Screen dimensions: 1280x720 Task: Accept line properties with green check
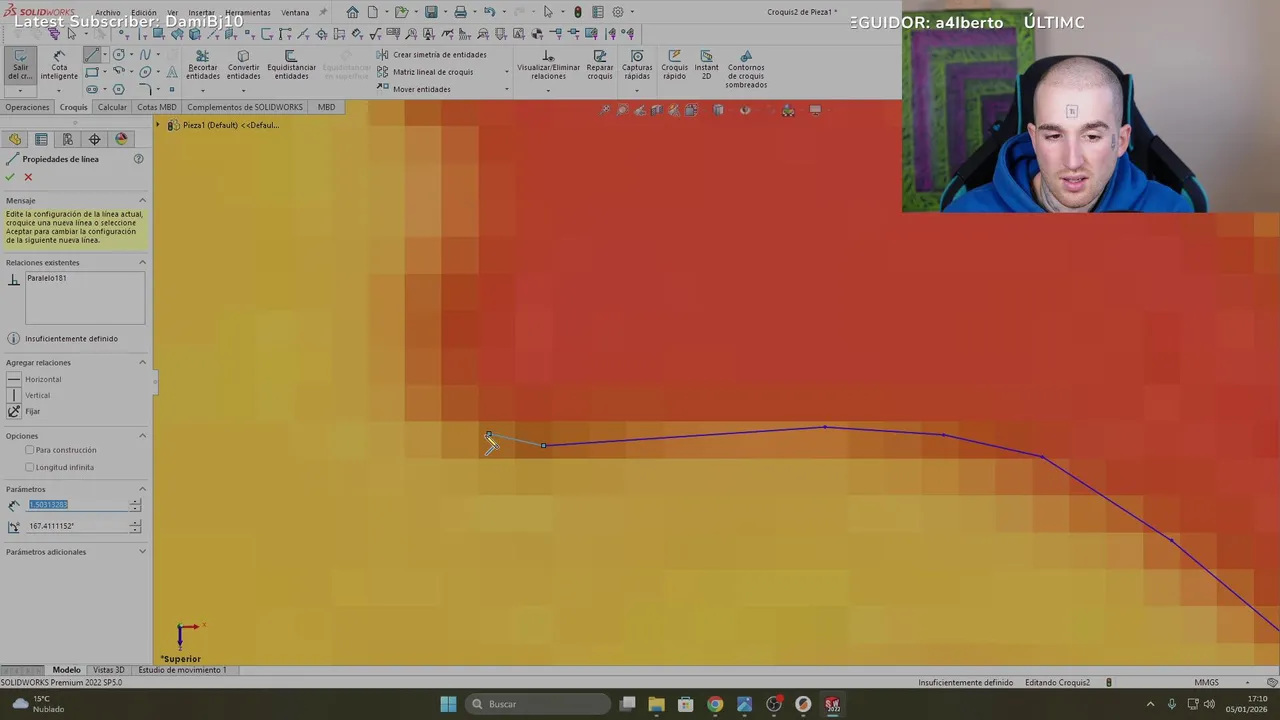point(10,177)
